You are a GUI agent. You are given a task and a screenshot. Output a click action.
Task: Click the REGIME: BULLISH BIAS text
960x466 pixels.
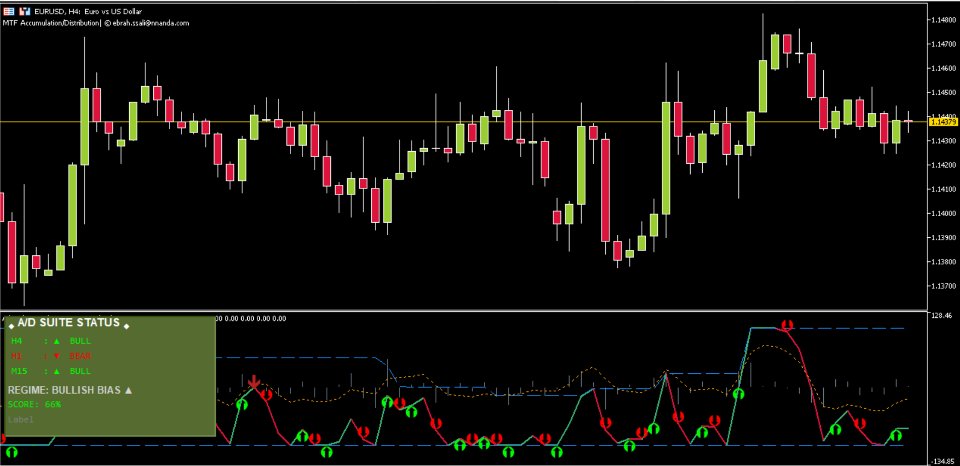point(64,389)
